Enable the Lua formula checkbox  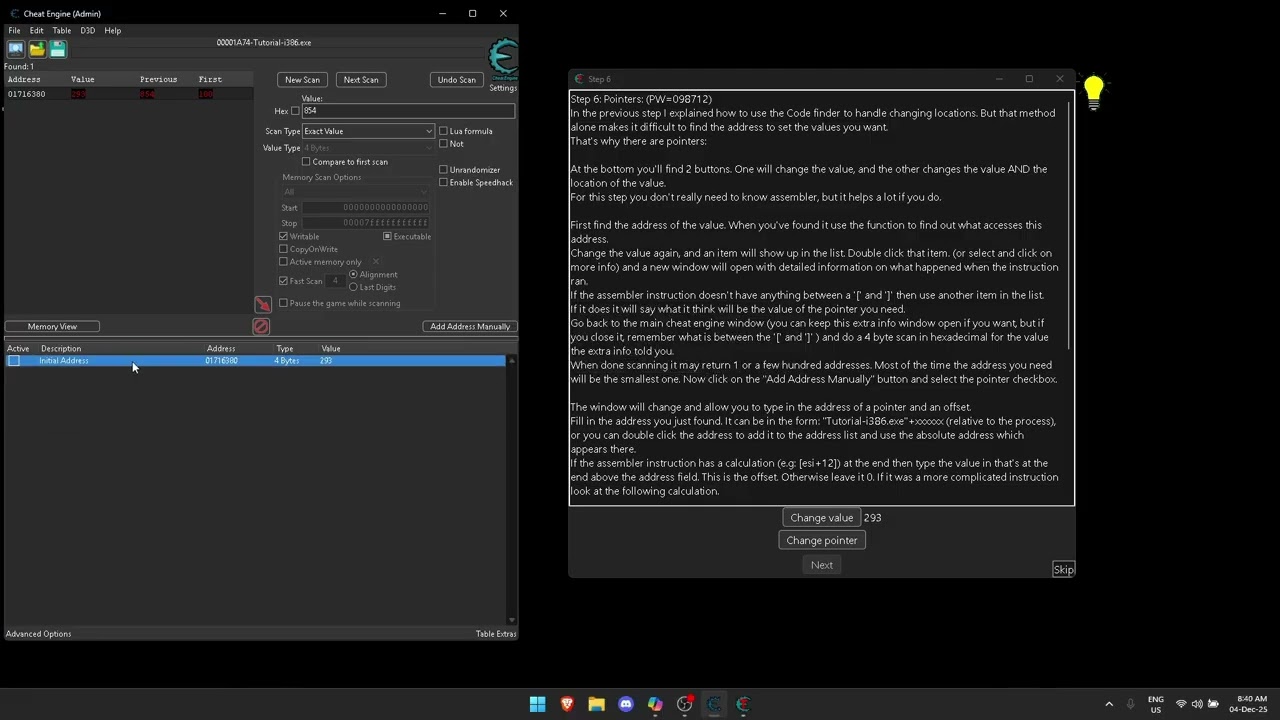pos(444,131)
